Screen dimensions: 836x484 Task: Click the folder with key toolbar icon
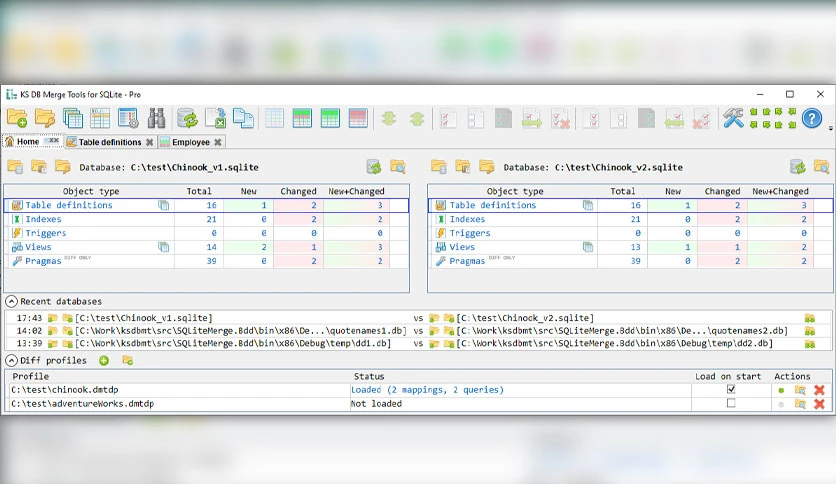tap(45, 118)
